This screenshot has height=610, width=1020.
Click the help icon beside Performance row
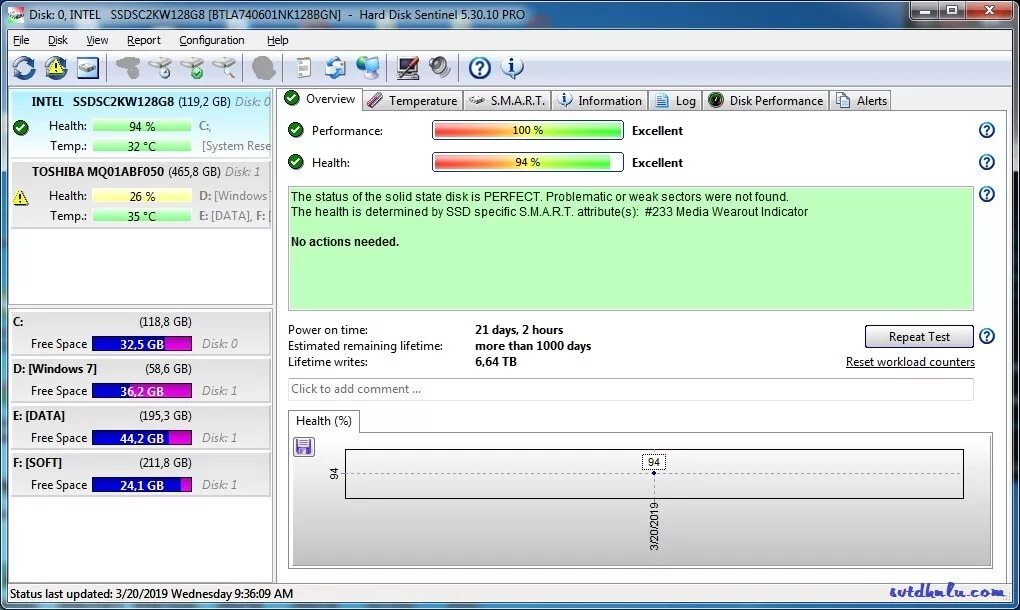pyautogui.click(x=987, y=130)
